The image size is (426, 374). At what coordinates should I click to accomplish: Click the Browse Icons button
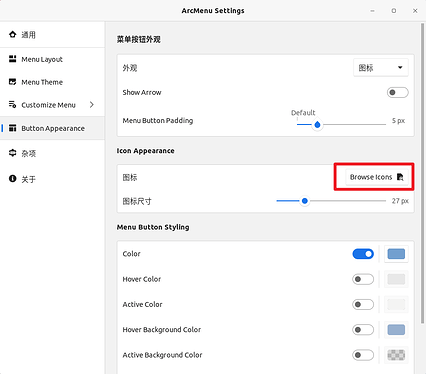pyautogui.click(x=377, y=177)
